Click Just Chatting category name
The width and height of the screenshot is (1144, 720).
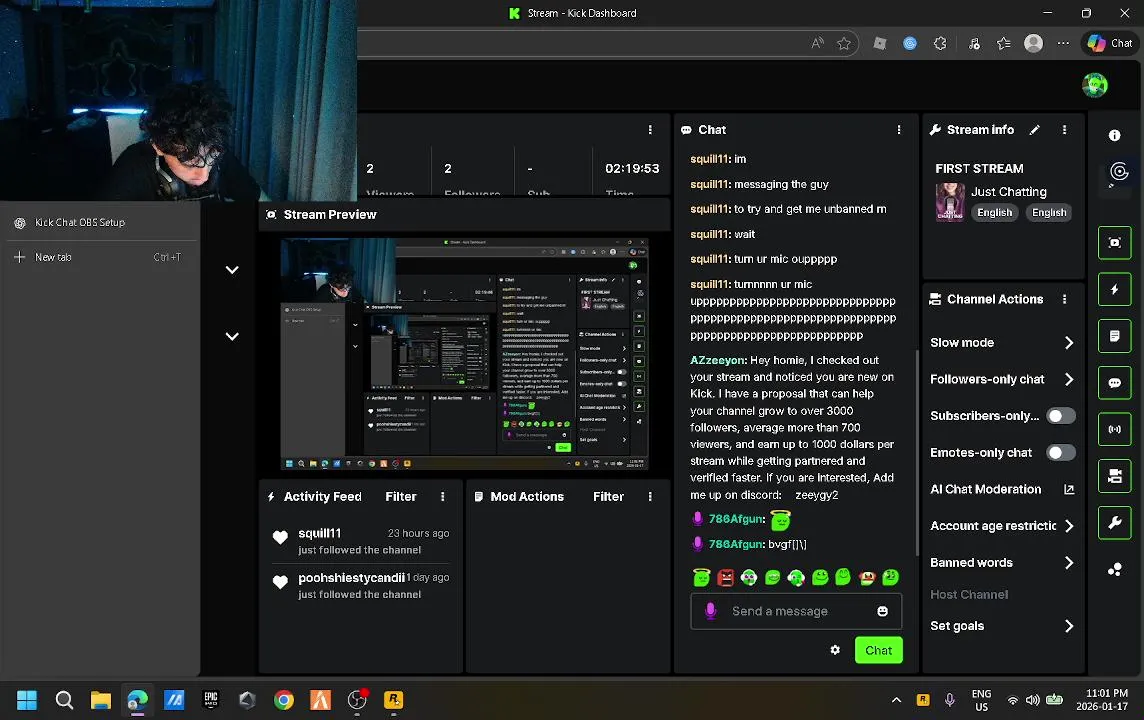pos(1008,192)
